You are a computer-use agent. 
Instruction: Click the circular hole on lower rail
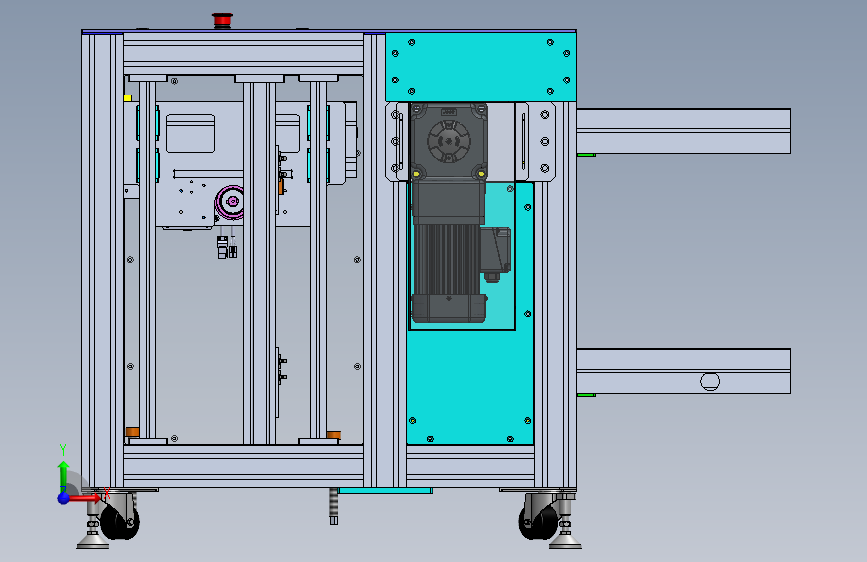point(710,381)
